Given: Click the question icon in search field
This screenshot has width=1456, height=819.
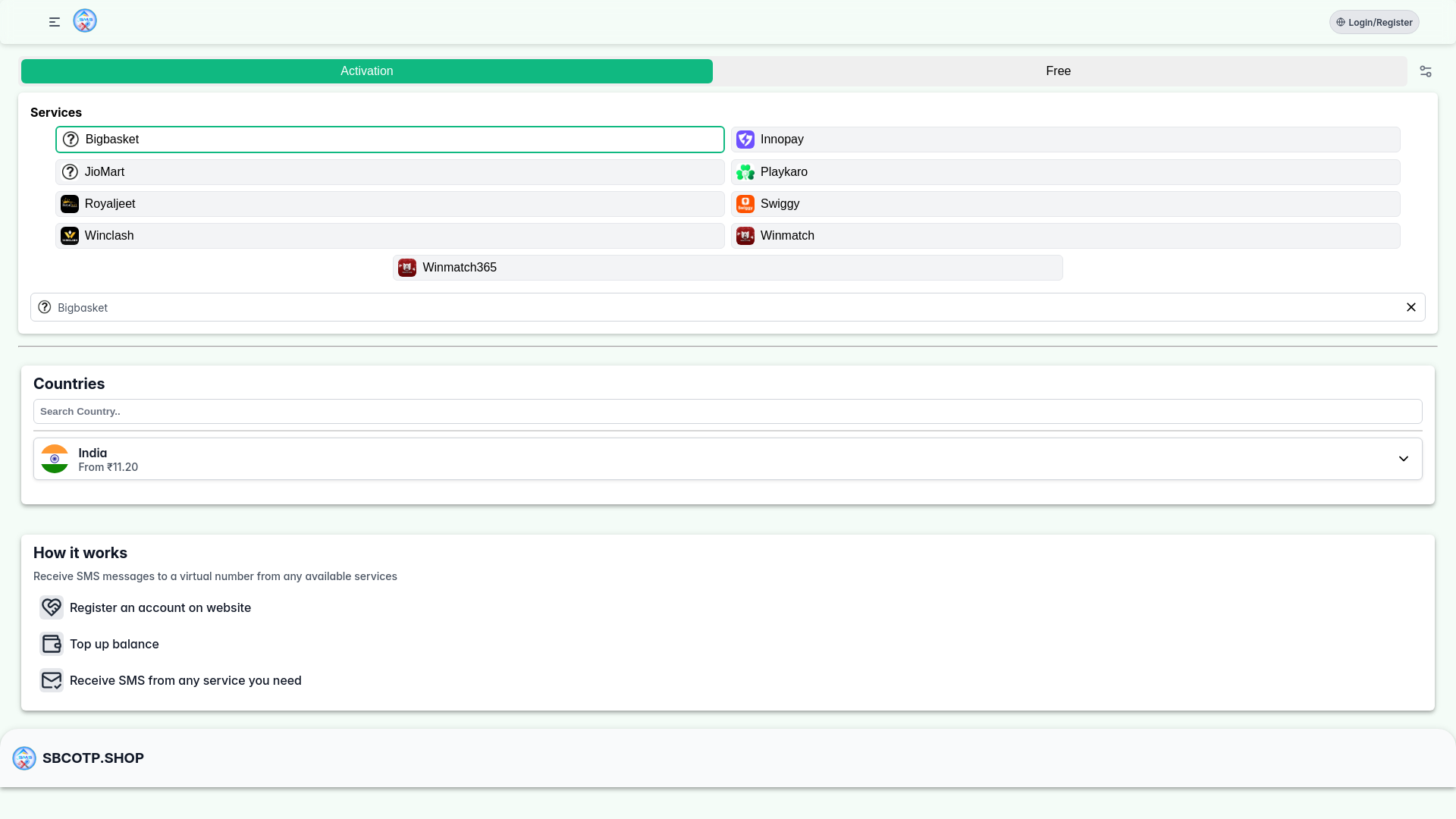Looking at the screenshot, I should tap(45, 307).
